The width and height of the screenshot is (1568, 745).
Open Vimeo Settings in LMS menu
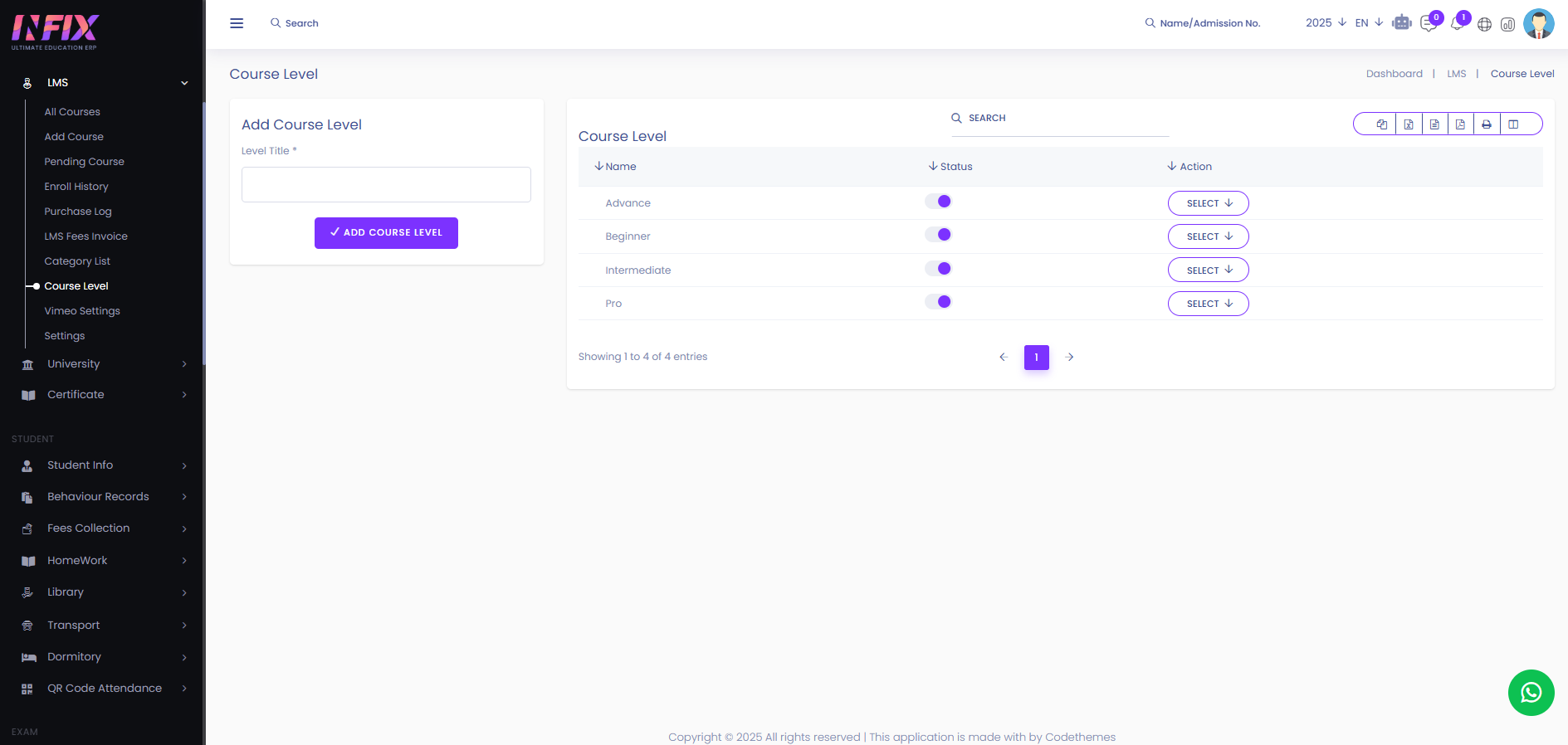82,311
